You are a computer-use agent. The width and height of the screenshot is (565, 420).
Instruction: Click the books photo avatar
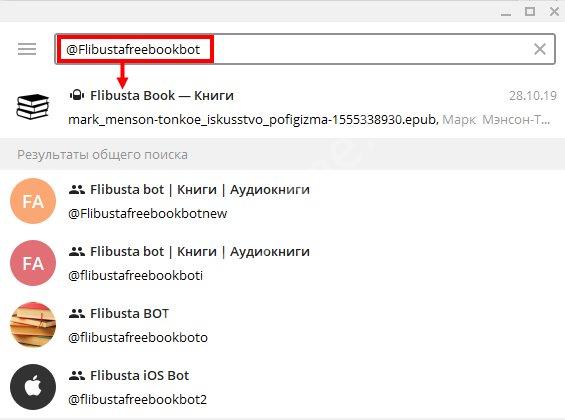point(33,325)
